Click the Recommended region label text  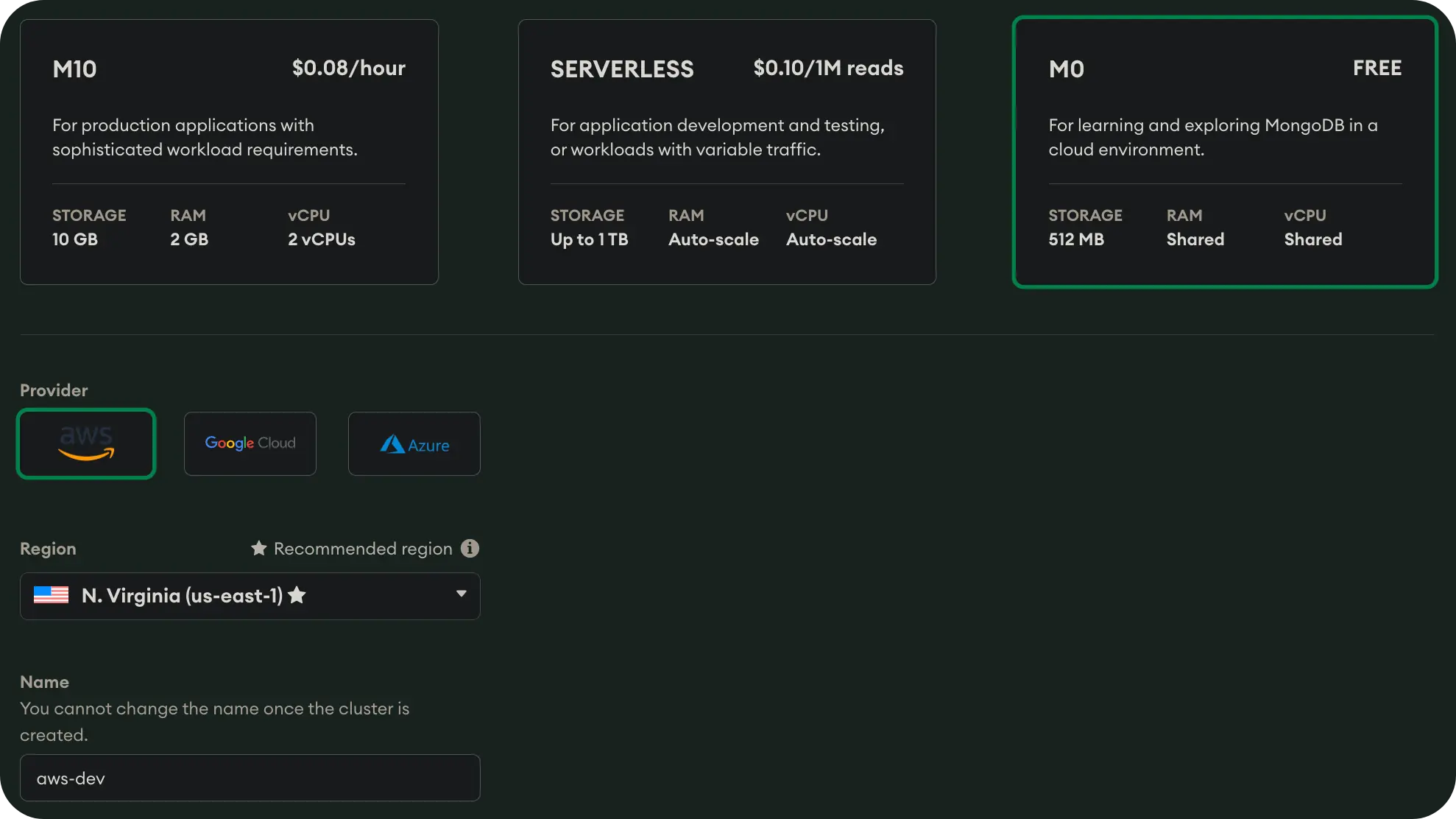[363, 549]
